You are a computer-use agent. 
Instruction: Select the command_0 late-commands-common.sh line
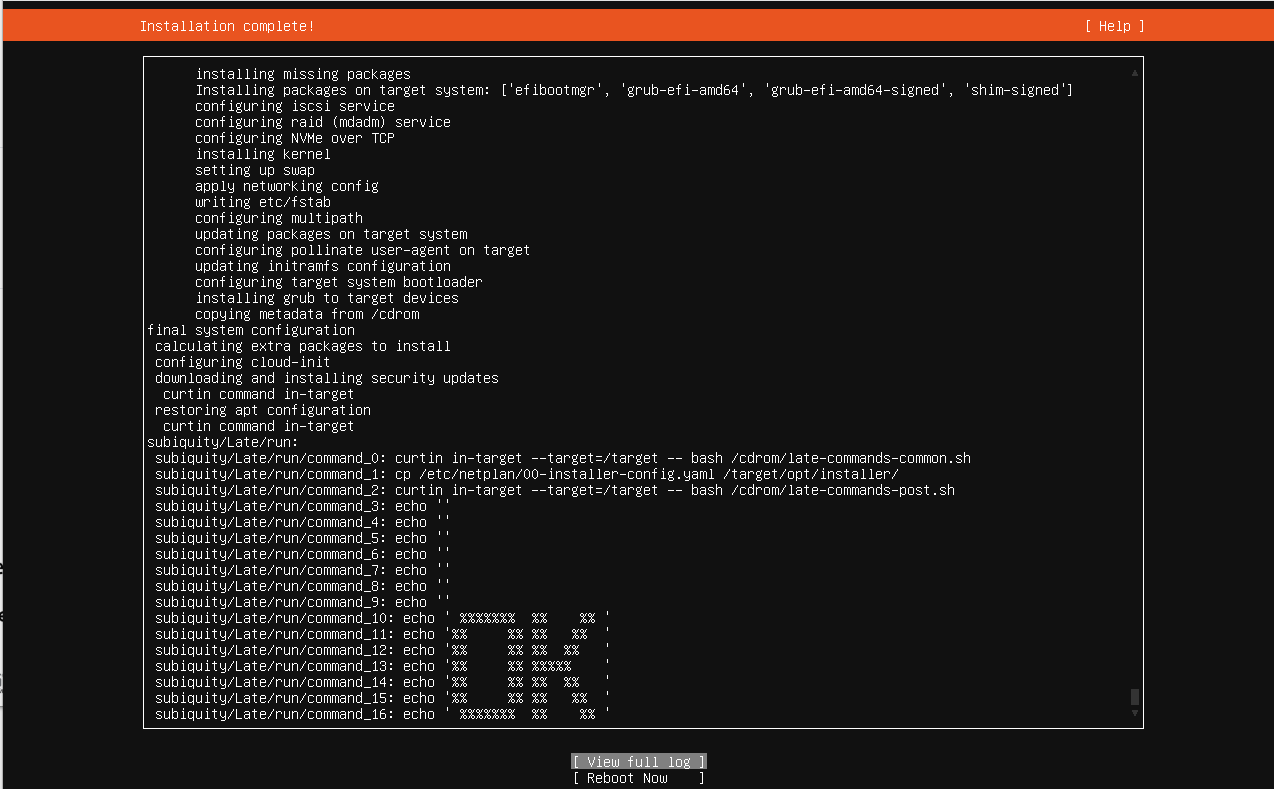(x=562, y=458)
